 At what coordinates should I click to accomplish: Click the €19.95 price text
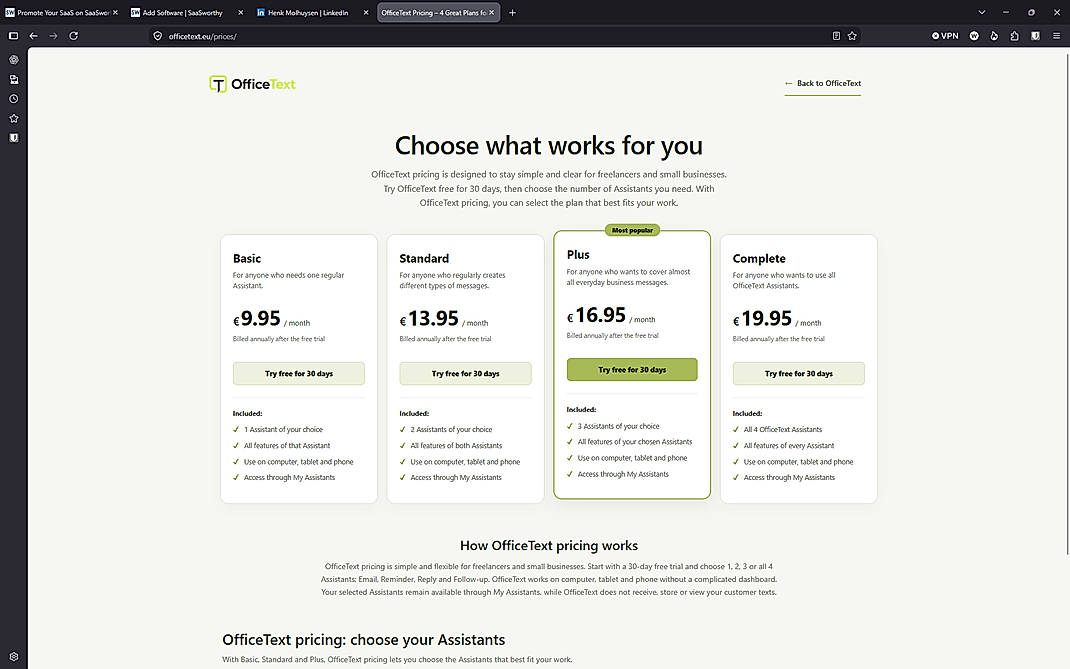762,319
